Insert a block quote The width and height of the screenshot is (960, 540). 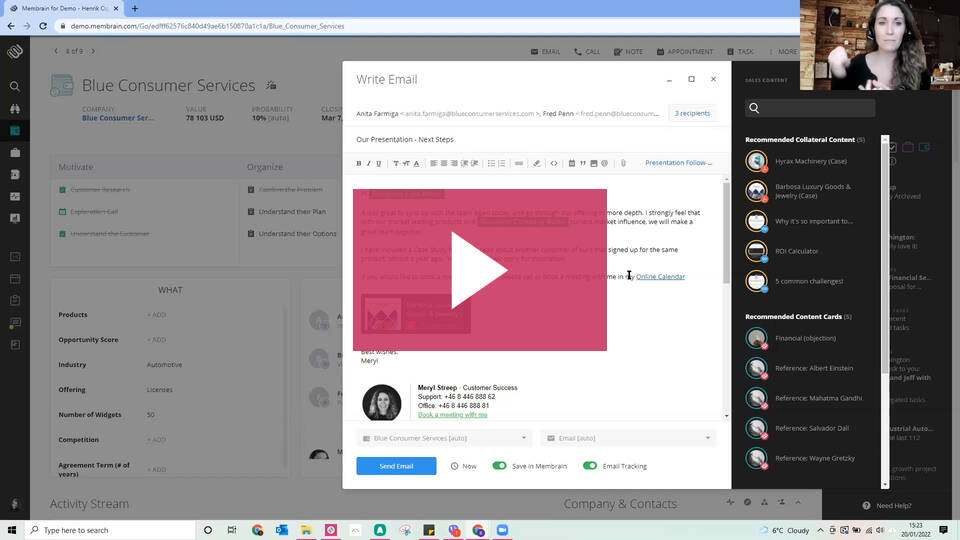pyautogui.click(x=583, y=163)
